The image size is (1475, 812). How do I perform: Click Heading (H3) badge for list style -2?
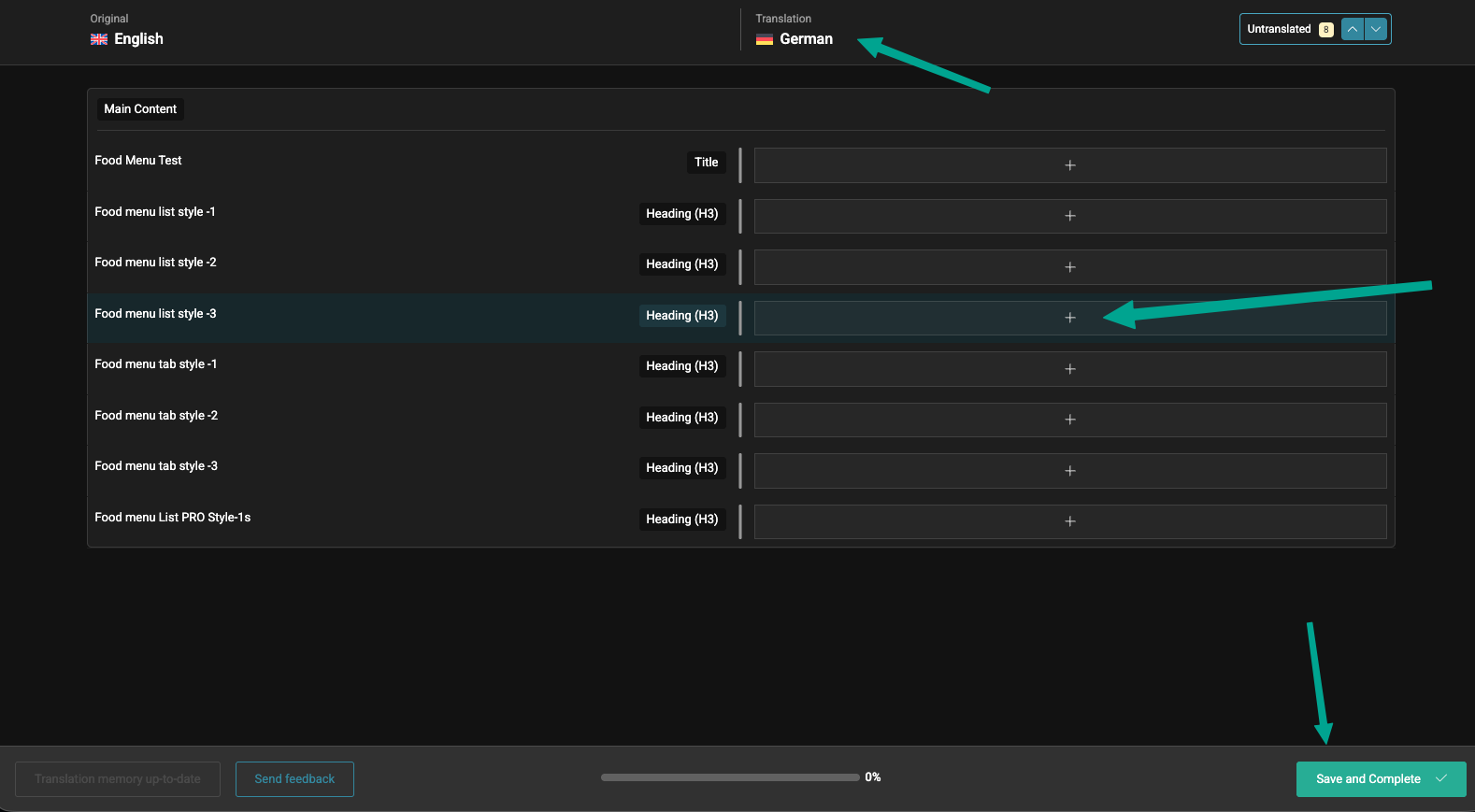click(x=682, y=264)
